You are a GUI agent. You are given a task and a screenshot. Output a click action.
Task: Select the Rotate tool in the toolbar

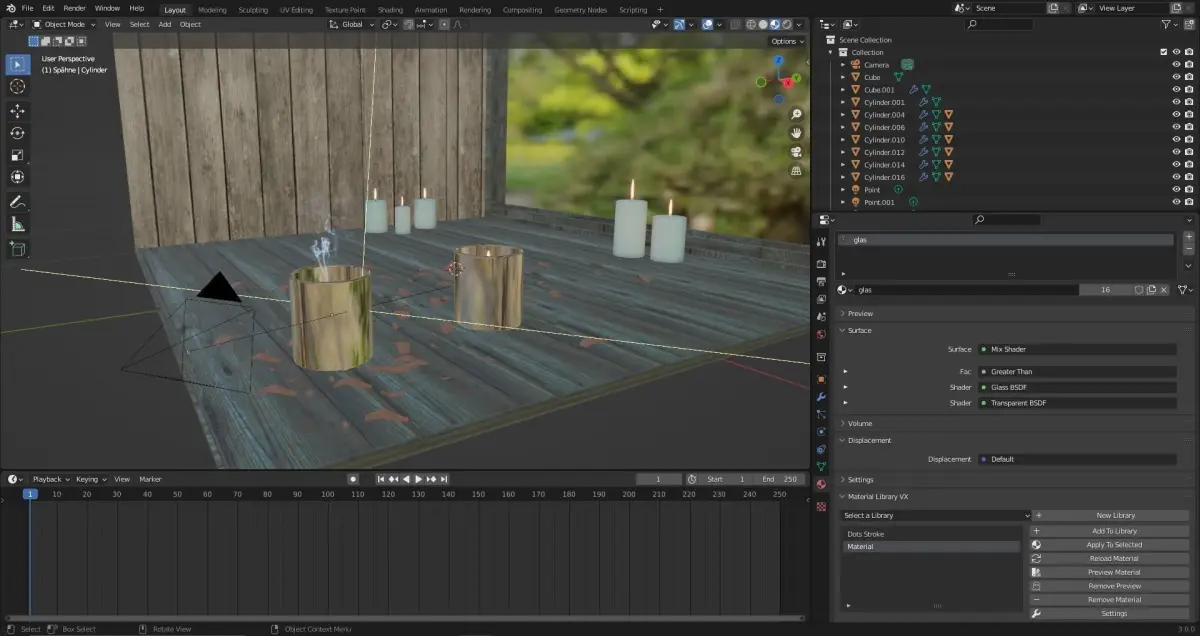pyautogui.click(x=18, y=133)
